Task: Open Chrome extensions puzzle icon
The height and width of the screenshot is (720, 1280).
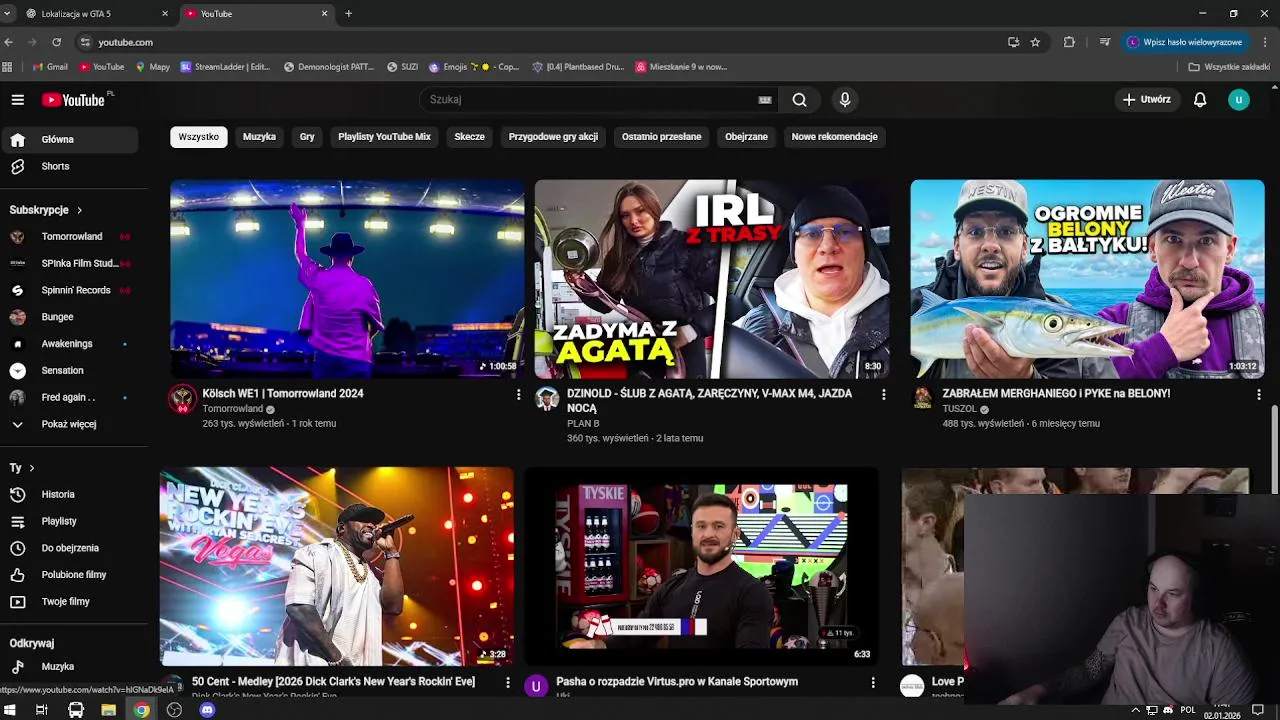Action: 1069,42
